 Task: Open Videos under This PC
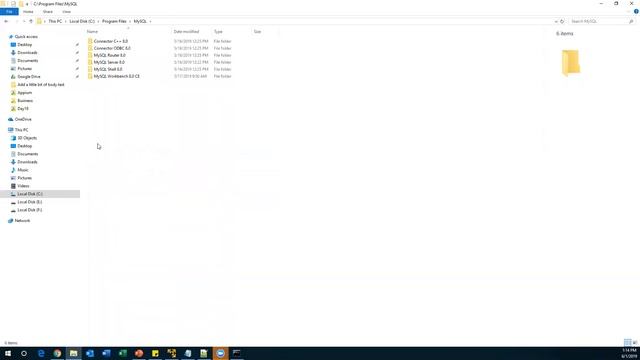pos(23,186)
